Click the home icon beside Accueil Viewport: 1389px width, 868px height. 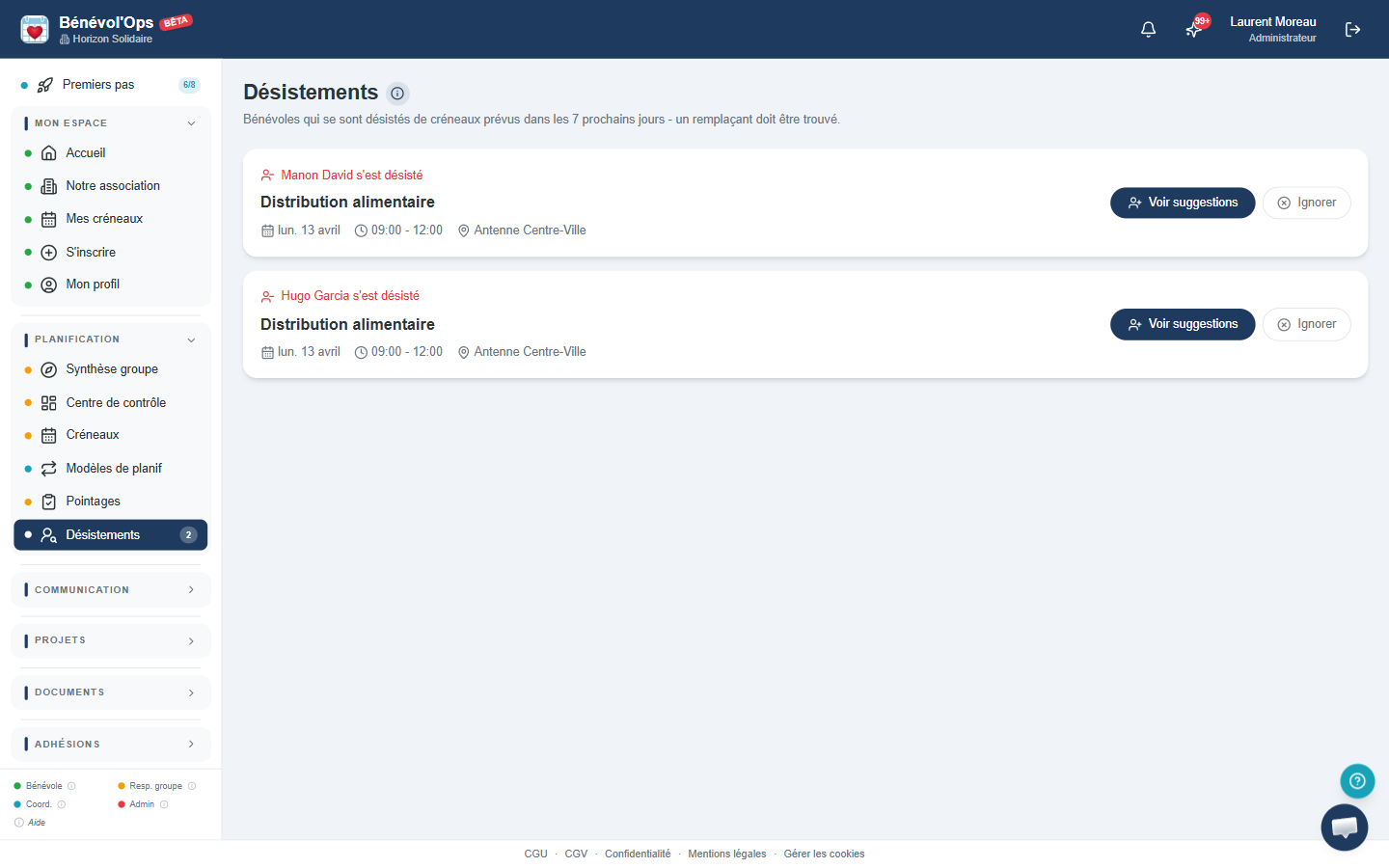[49, 153]
